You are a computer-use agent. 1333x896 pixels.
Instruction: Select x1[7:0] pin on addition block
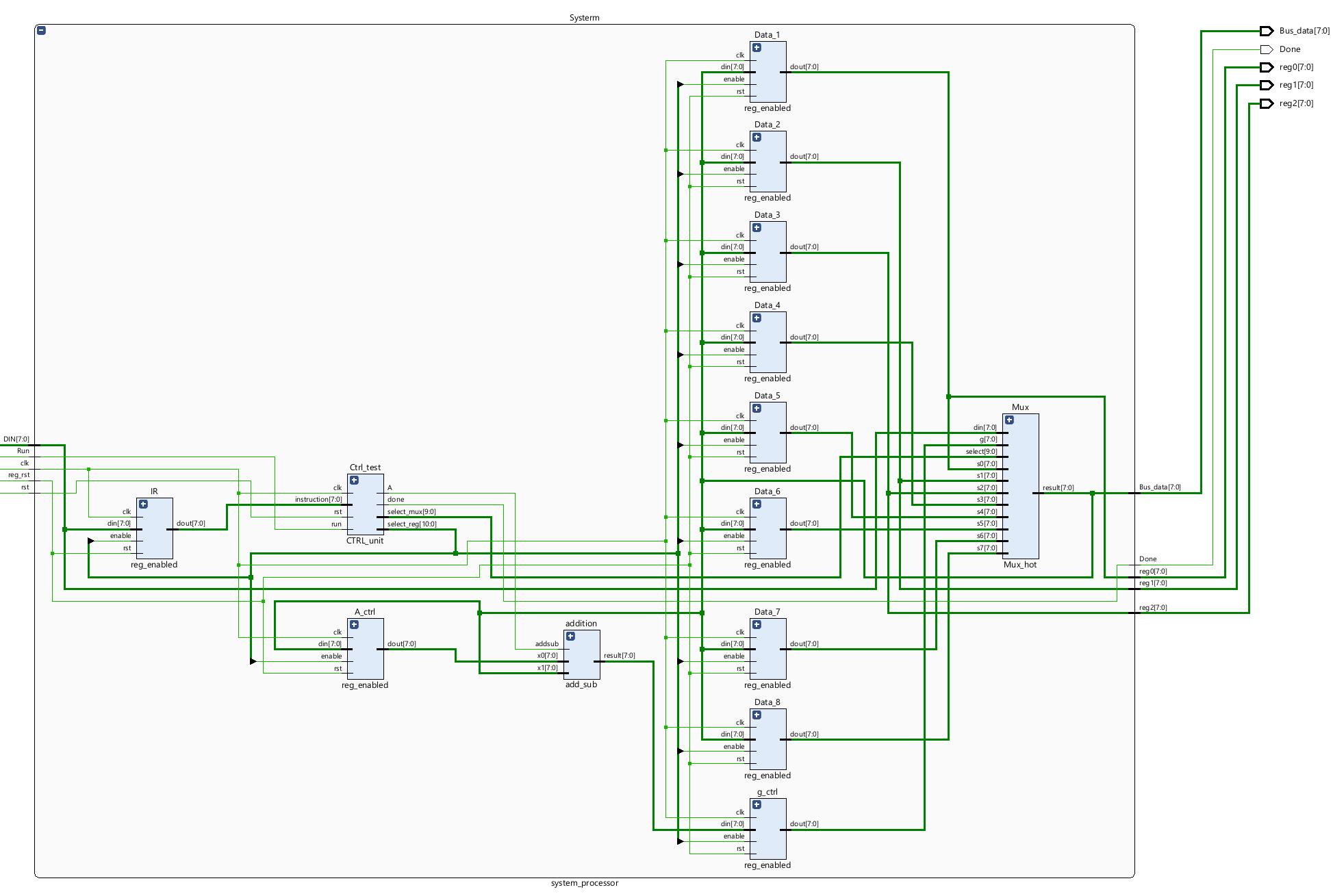point(548,668)
